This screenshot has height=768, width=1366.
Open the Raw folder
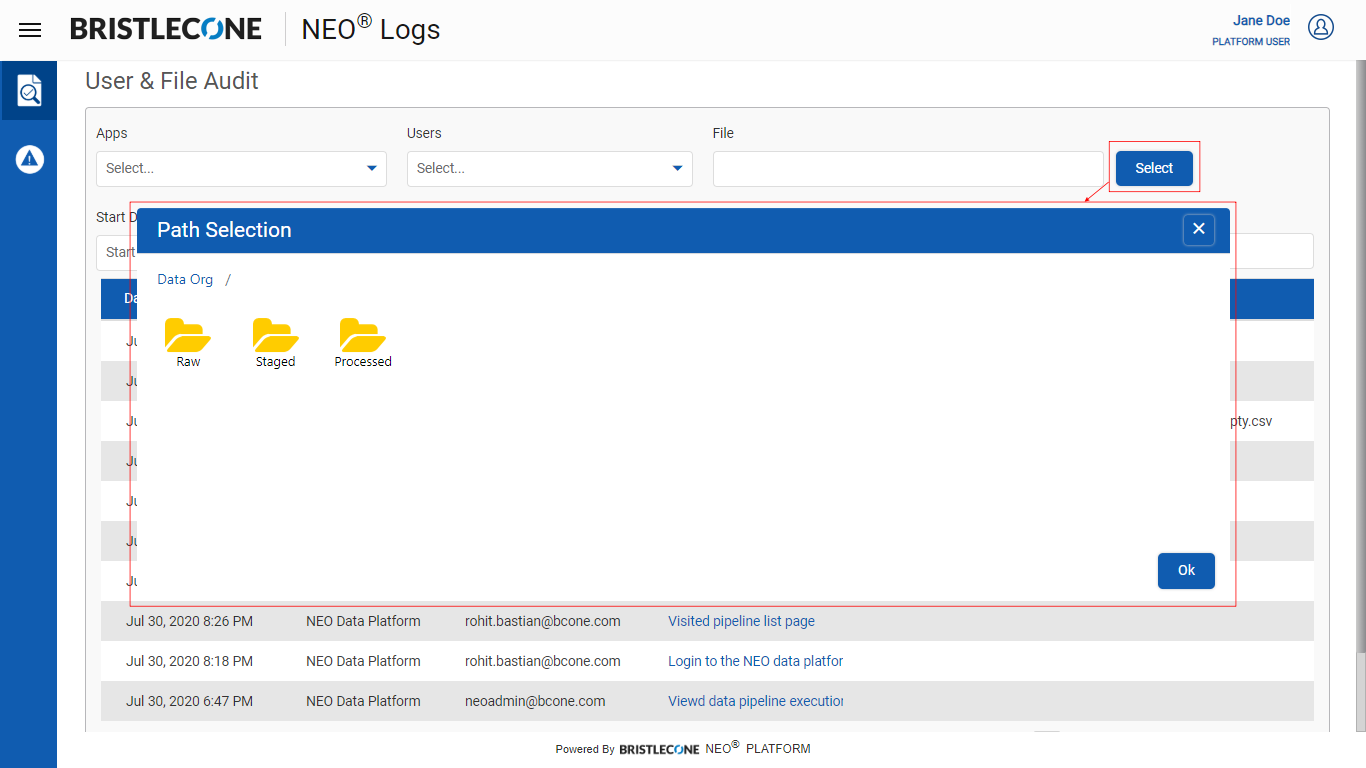pos(188,342)
